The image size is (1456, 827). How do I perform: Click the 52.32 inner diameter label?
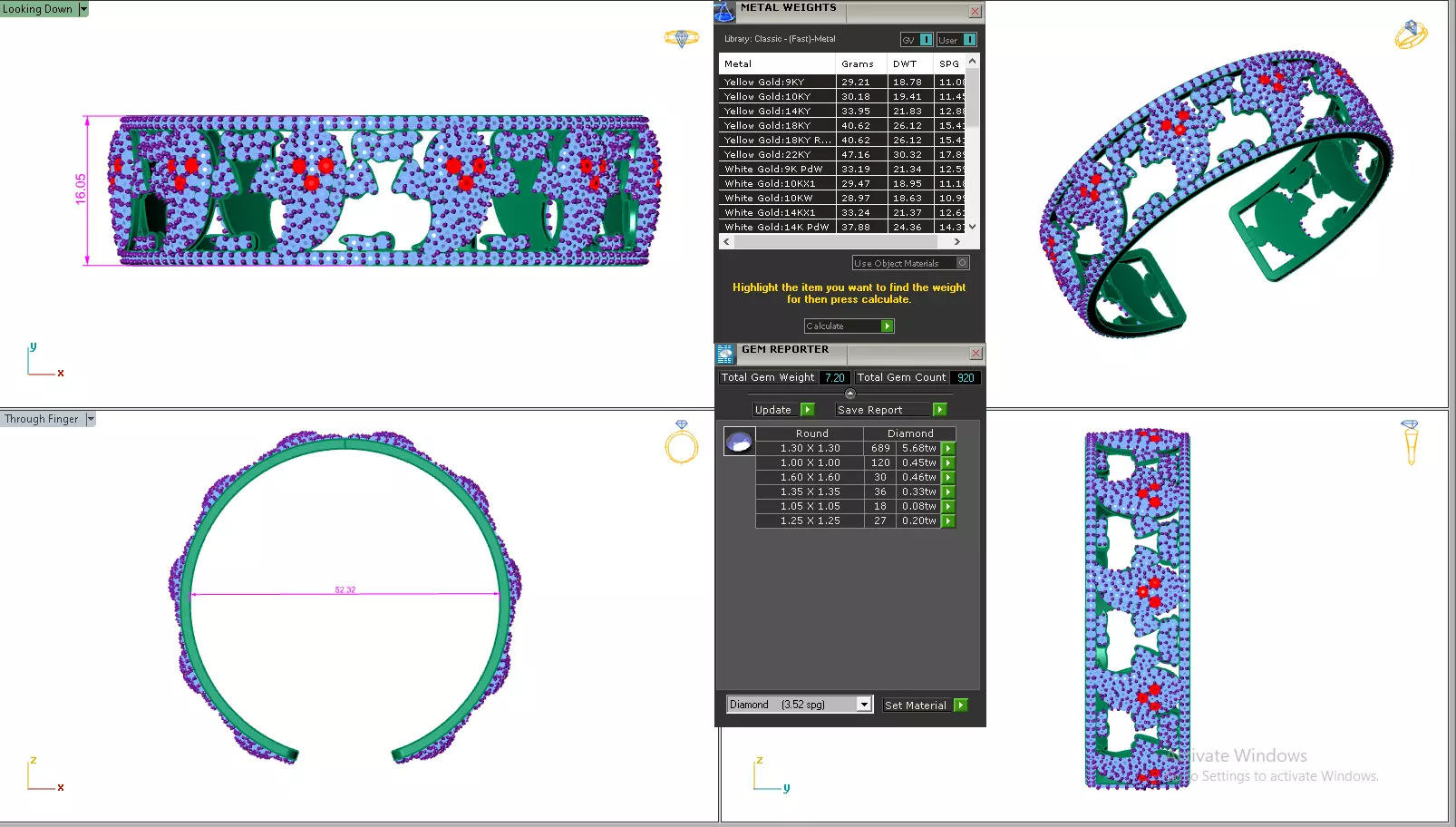point(345,590)
